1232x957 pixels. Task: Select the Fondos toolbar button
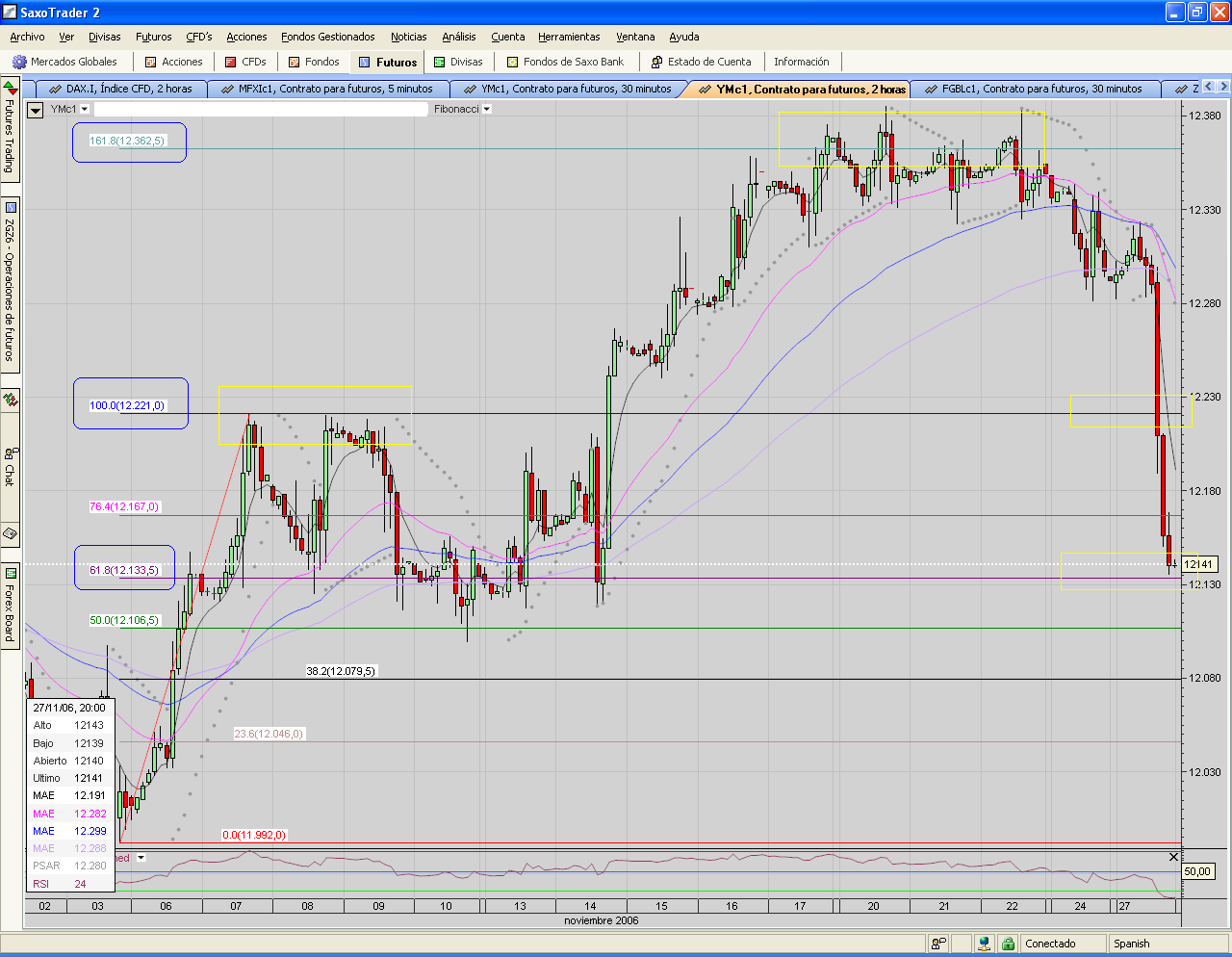314,62
